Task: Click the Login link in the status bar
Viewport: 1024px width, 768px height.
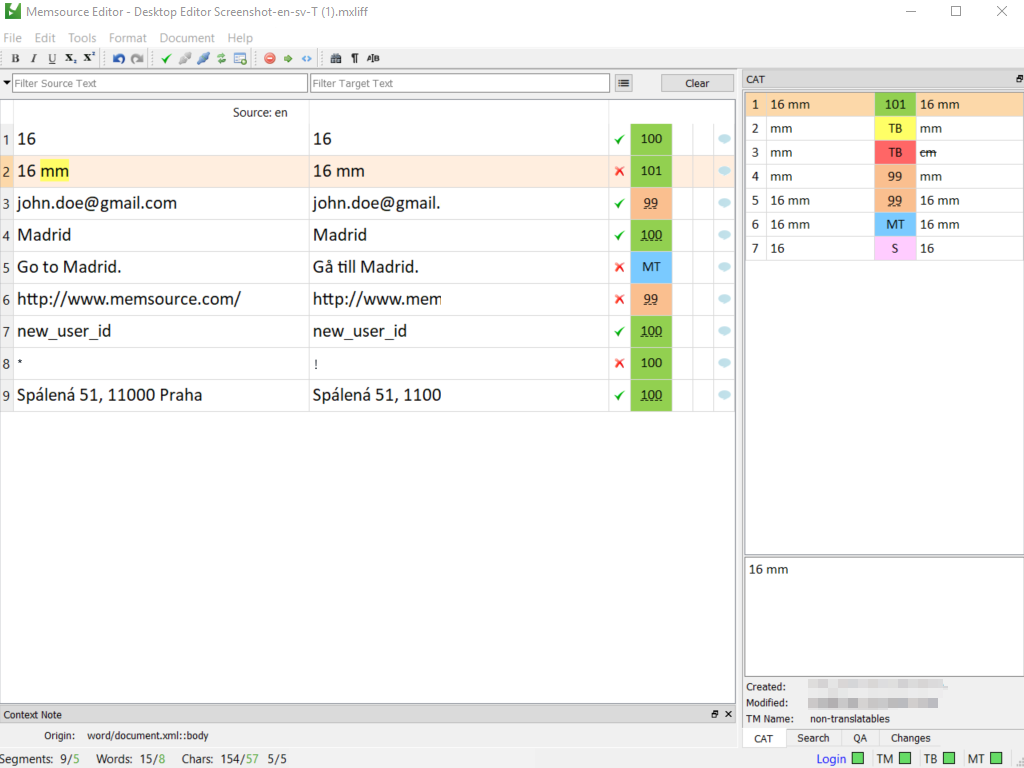Action: [831, 758]
